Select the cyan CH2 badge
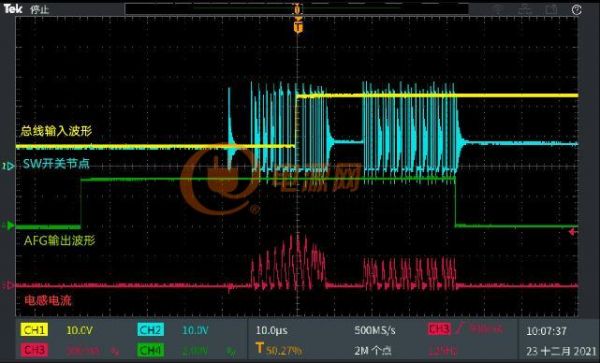Screen dimensions: 600x363 tap(150, 330)
